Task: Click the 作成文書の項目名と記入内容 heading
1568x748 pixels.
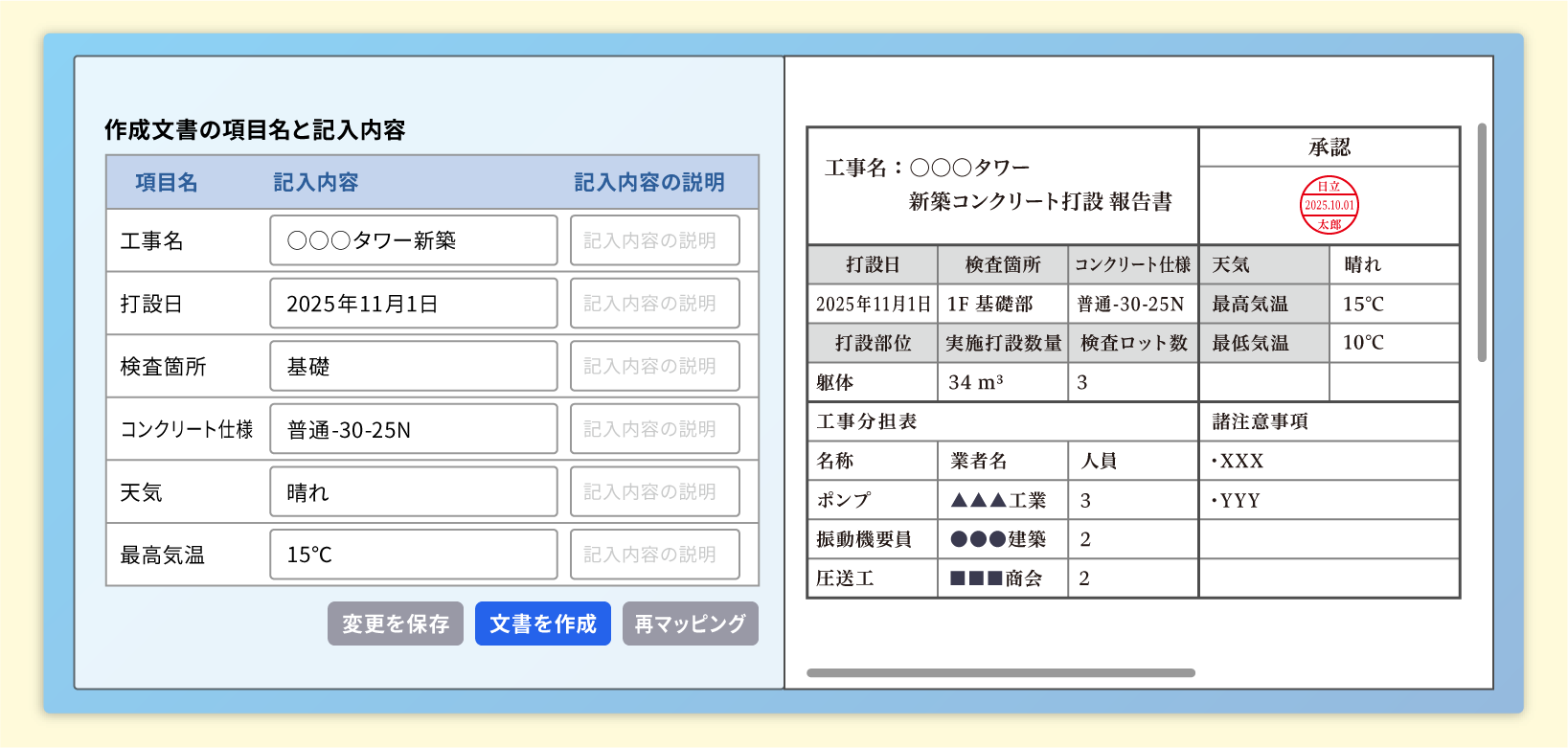Action: click(x=255, y=129)
